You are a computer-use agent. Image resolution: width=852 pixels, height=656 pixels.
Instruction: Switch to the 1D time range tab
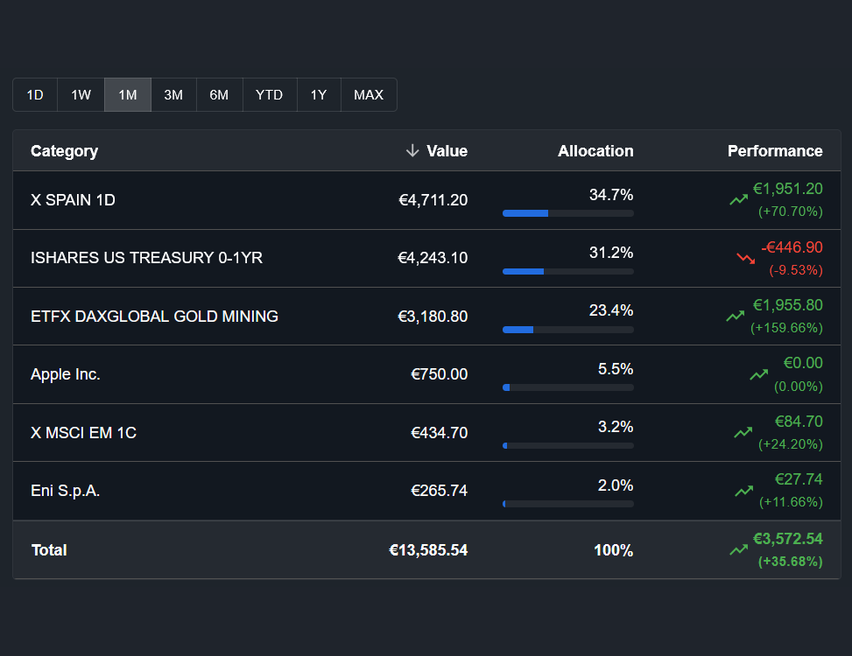coord(34,95)
